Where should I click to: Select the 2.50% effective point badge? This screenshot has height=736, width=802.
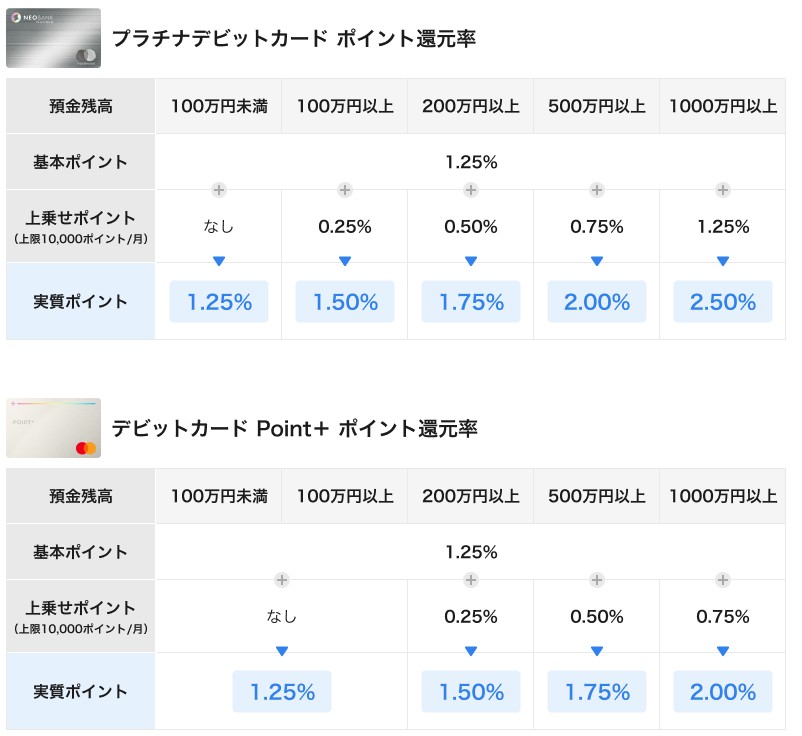(723, 302)
